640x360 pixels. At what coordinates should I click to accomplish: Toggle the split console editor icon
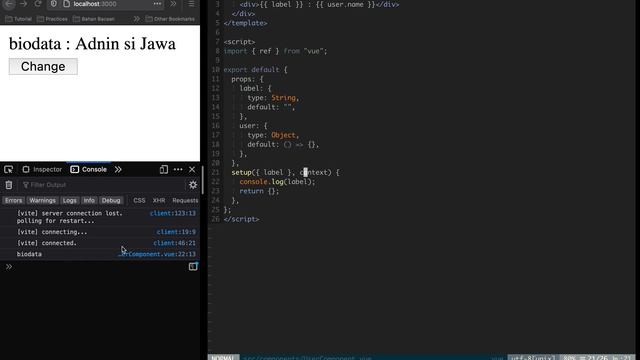193,267
